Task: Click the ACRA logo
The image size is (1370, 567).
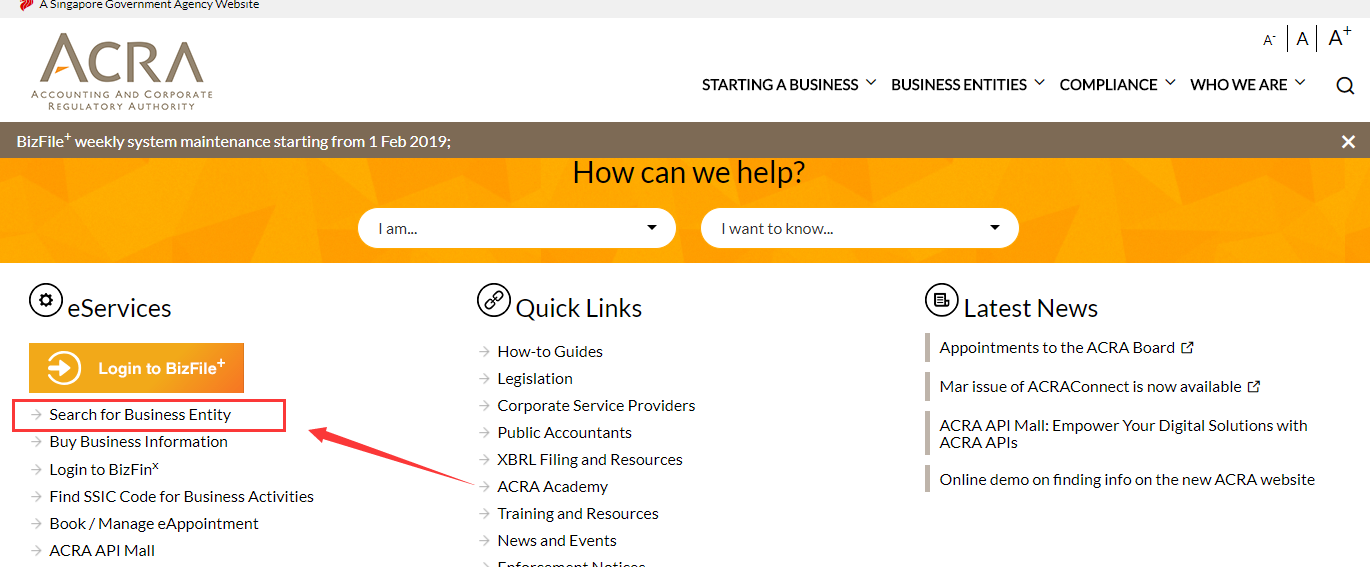Action: point(122,71)
